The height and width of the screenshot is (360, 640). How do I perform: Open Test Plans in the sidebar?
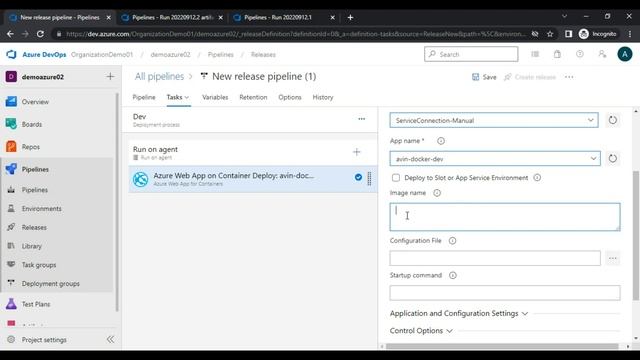click(36, 304)
